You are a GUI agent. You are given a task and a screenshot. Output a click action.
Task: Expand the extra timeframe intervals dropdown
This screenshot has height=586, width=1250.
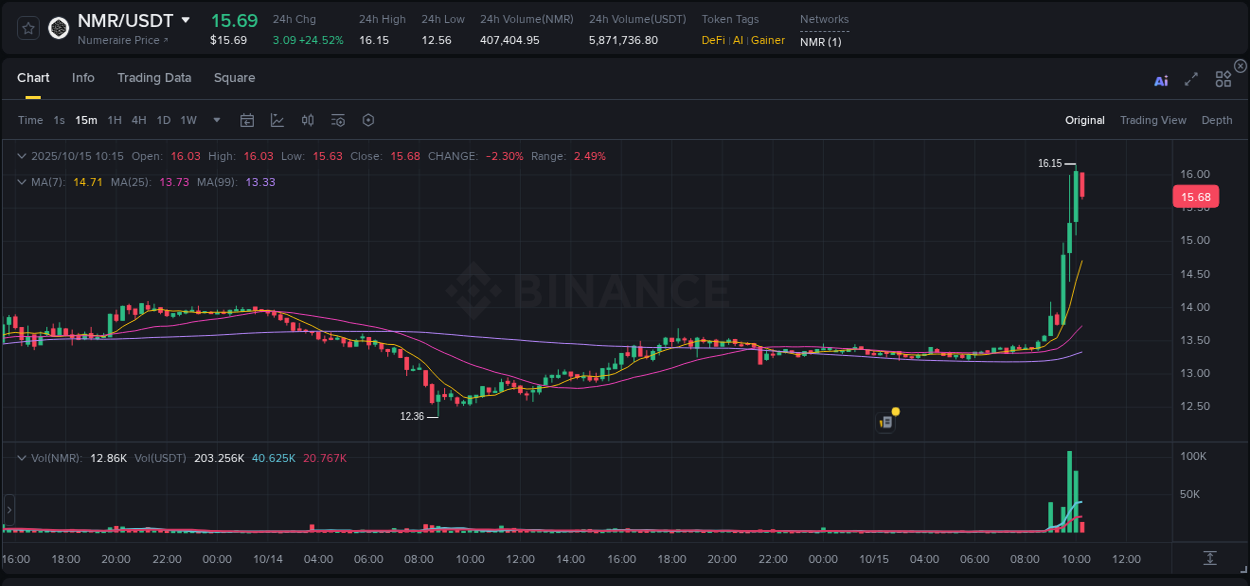pos(215,120)
